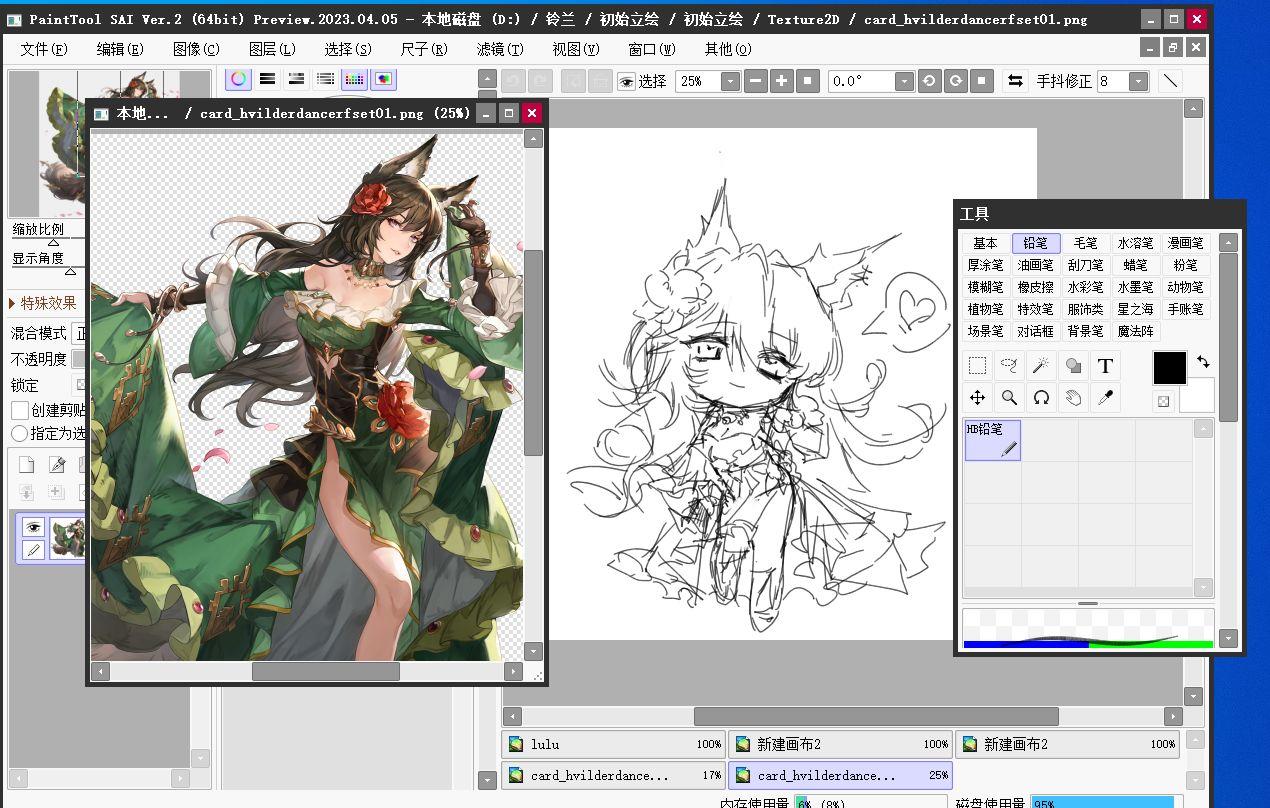This screenshot has height=808, width=1270.
Task: Click the undo arrow in the toolbar
Action: click(513, 81)
